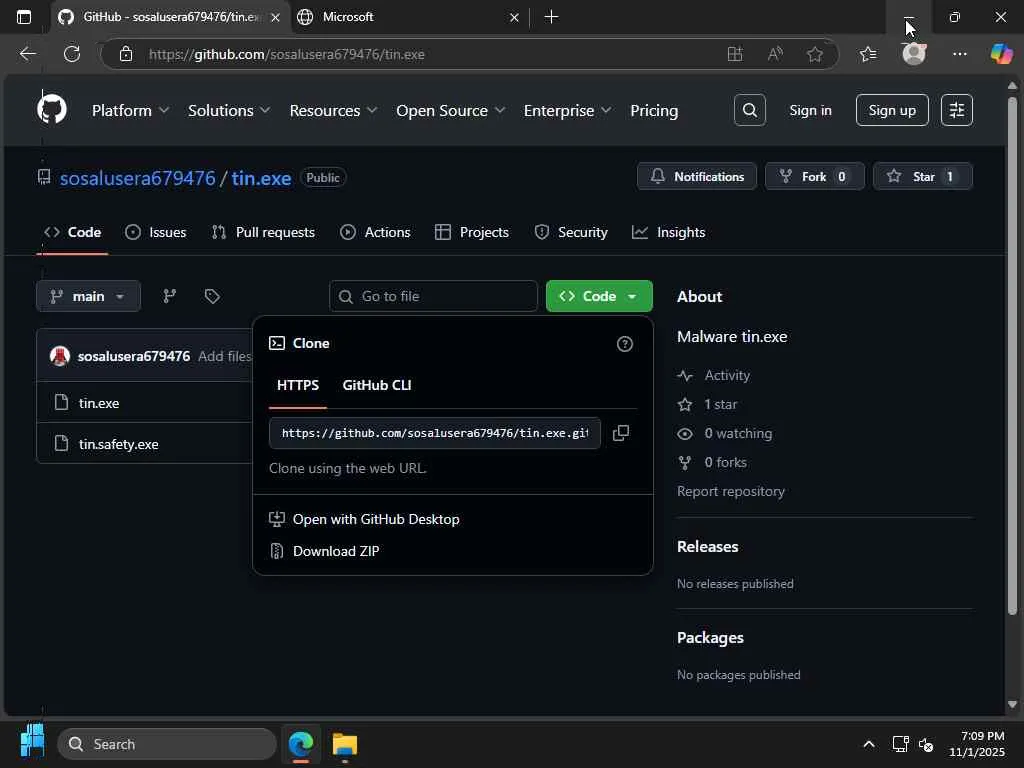
Task: Star the repository with Star button
Action: pos(922,176)
